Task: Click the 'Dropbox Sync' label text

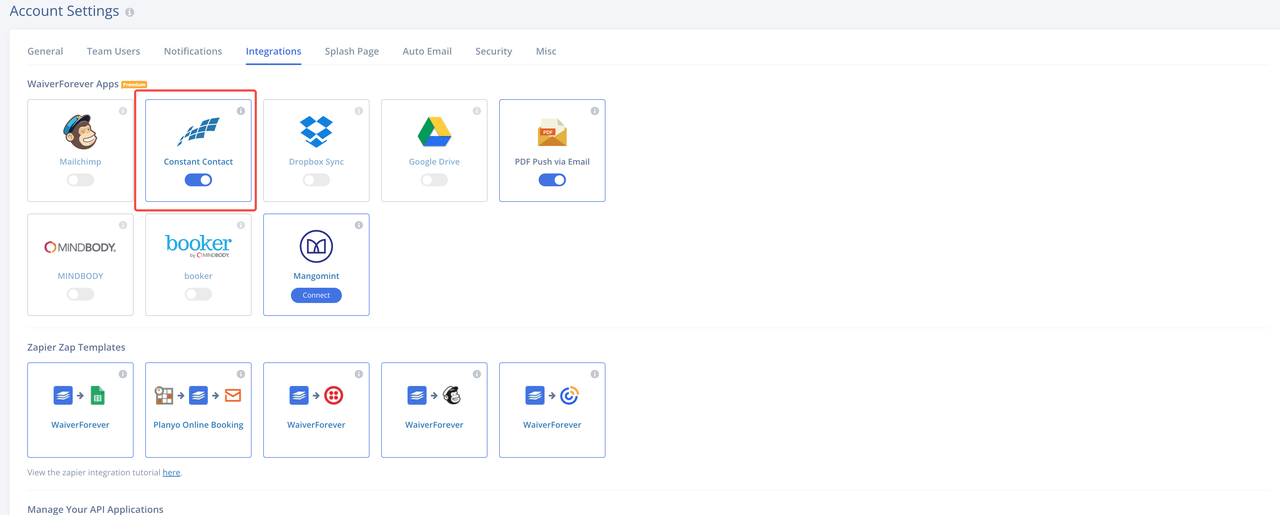Action: pyautogui.click(x=316, y=161)
